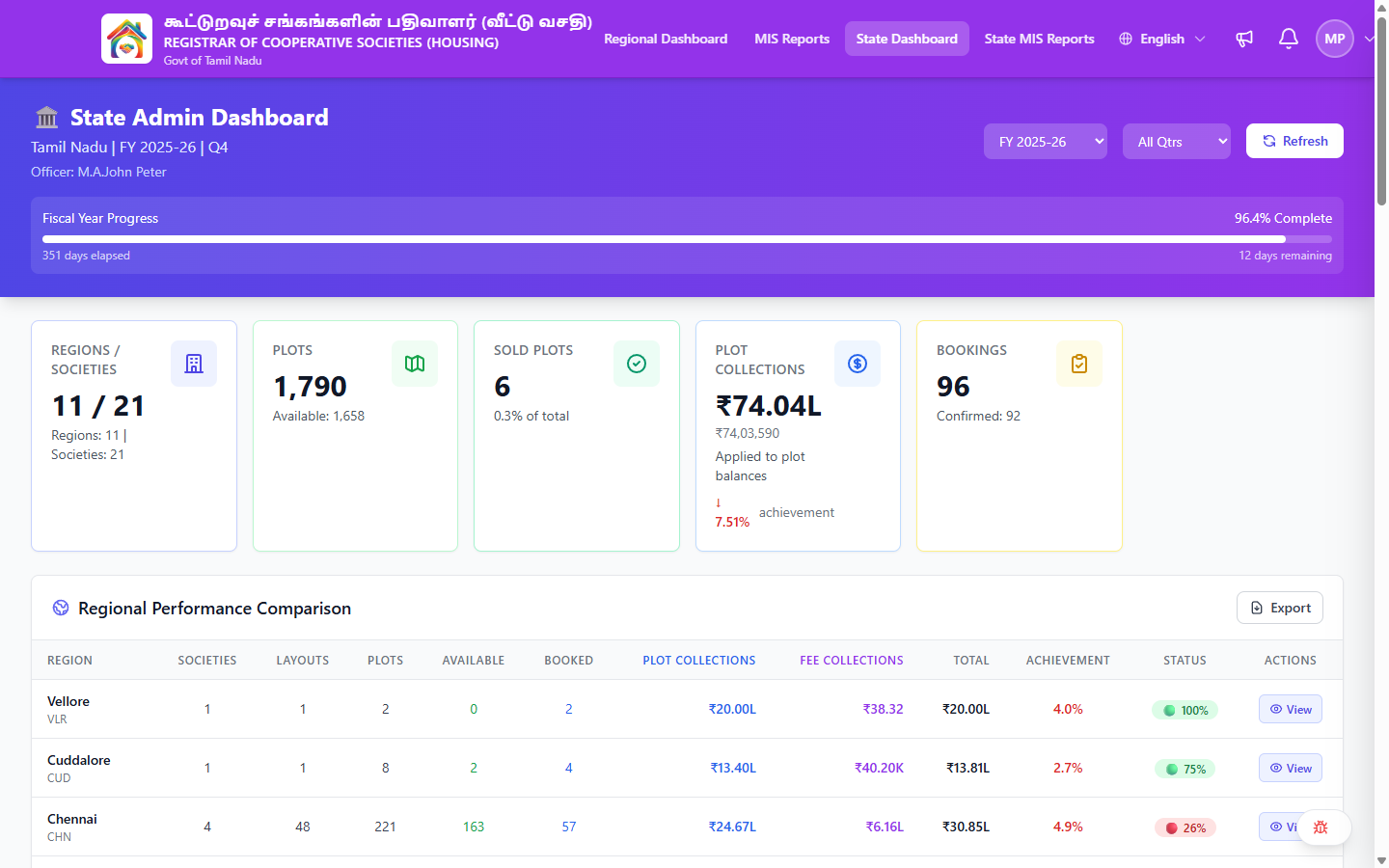Sort by FEE COLLECTIONS column header

[852, 661]
